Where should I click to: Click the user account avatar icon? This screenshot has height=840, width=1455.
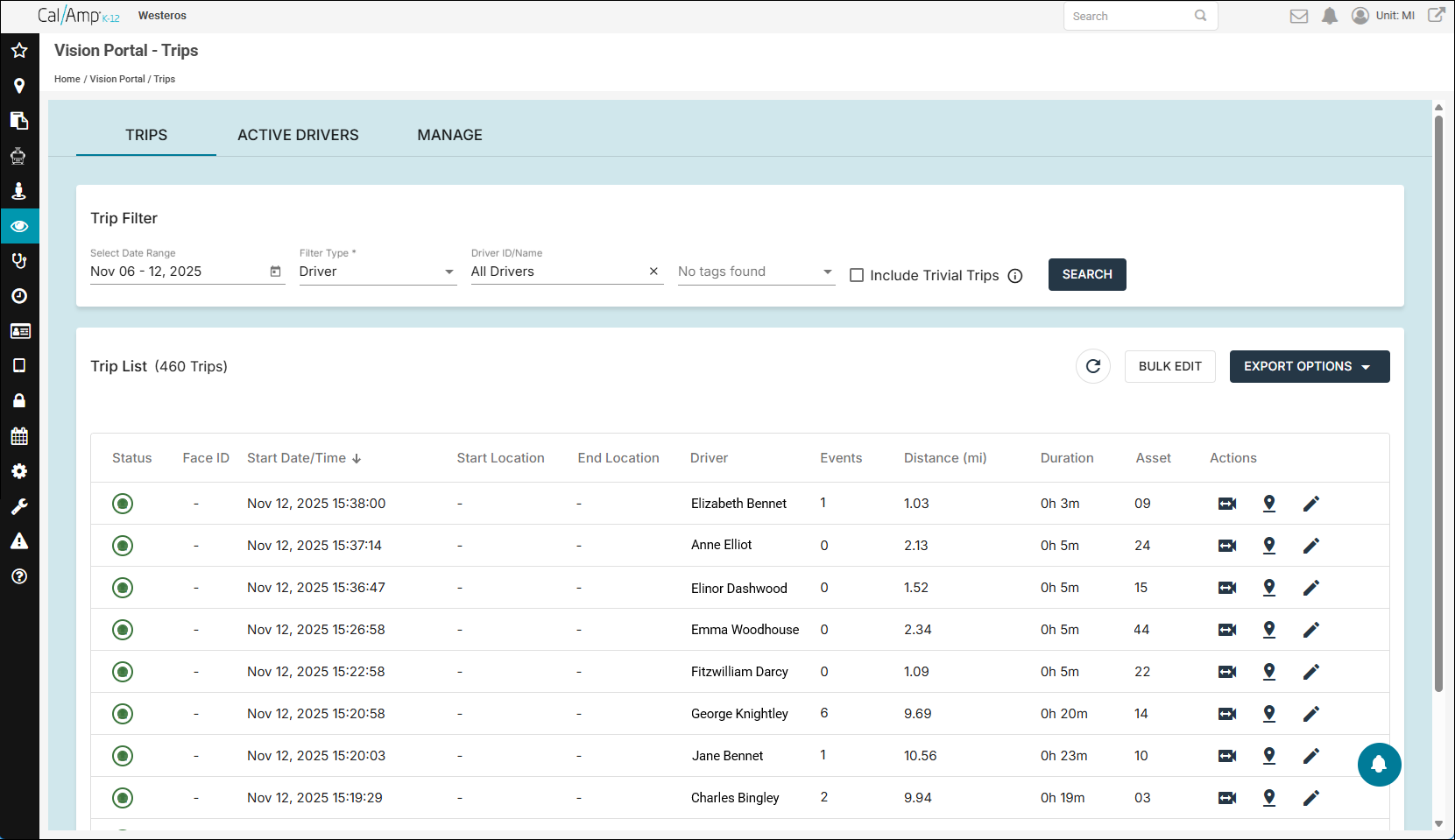(1360, 16)
